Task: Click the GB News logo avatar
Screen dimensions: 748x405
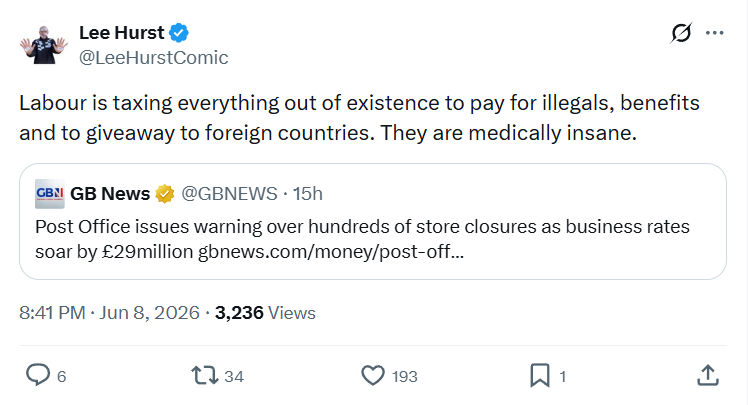Action: 50,194
